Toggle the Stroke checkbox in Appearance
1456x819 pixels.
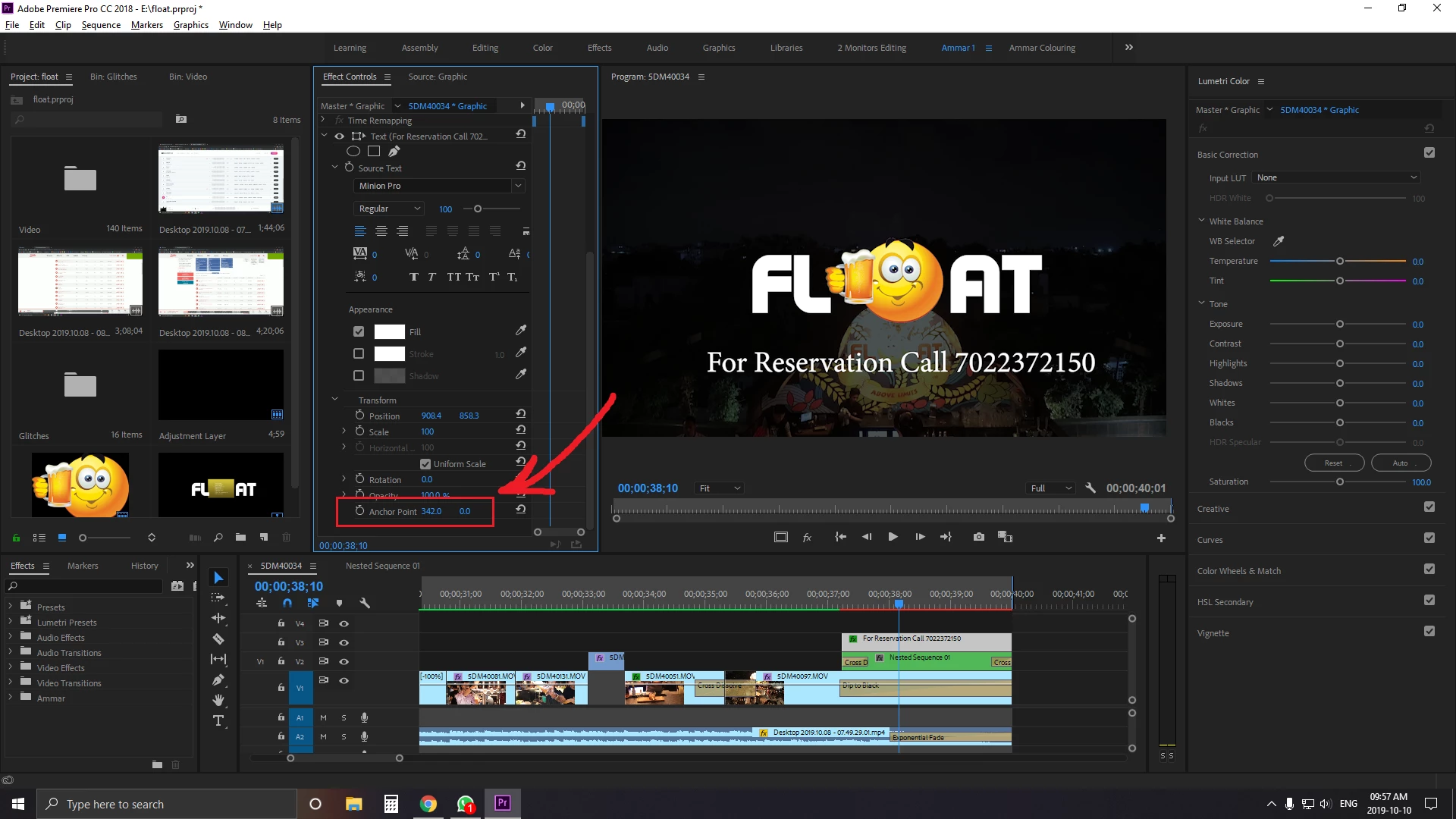pyautogui.click(x=359, y=353)
